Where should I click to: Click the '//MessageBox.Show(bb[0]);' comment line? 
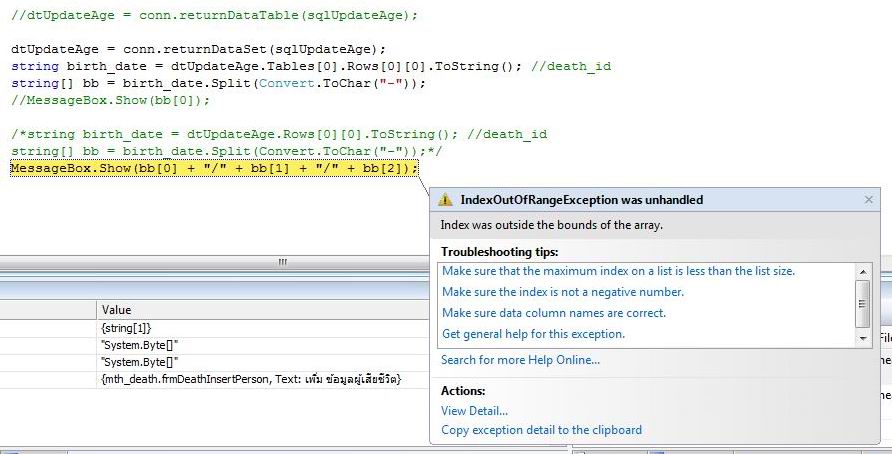(x=110, y=100)
